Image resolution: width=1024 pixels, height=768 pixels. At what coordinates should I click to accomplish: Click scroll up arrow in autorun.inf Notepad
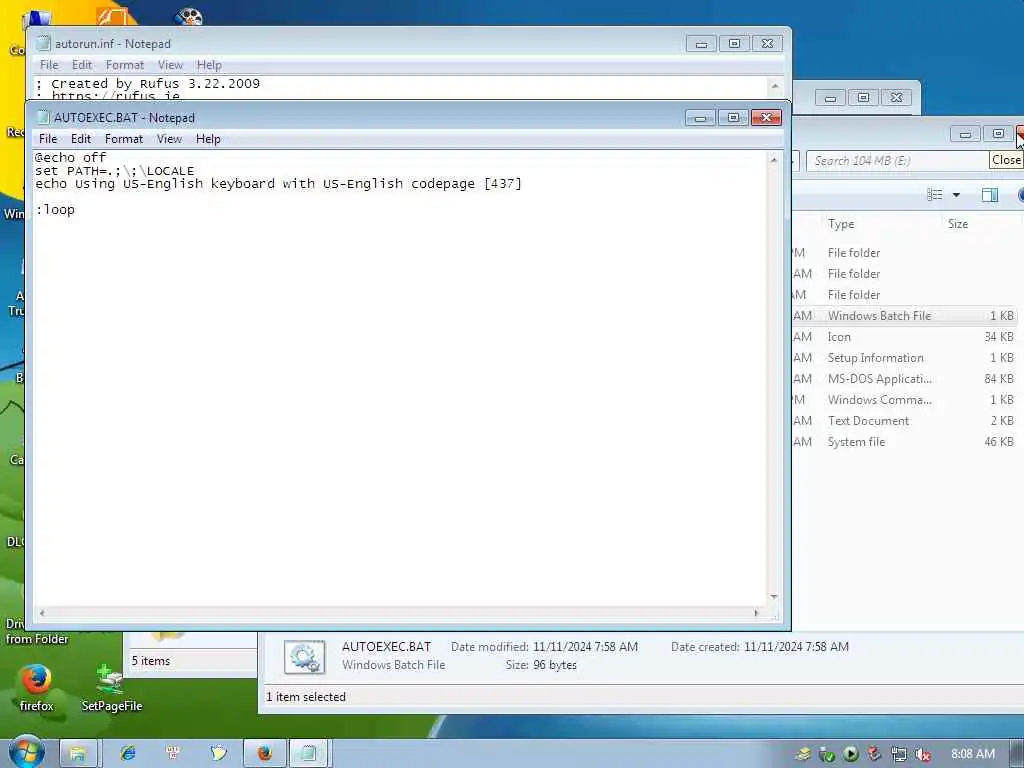(775, 86)
